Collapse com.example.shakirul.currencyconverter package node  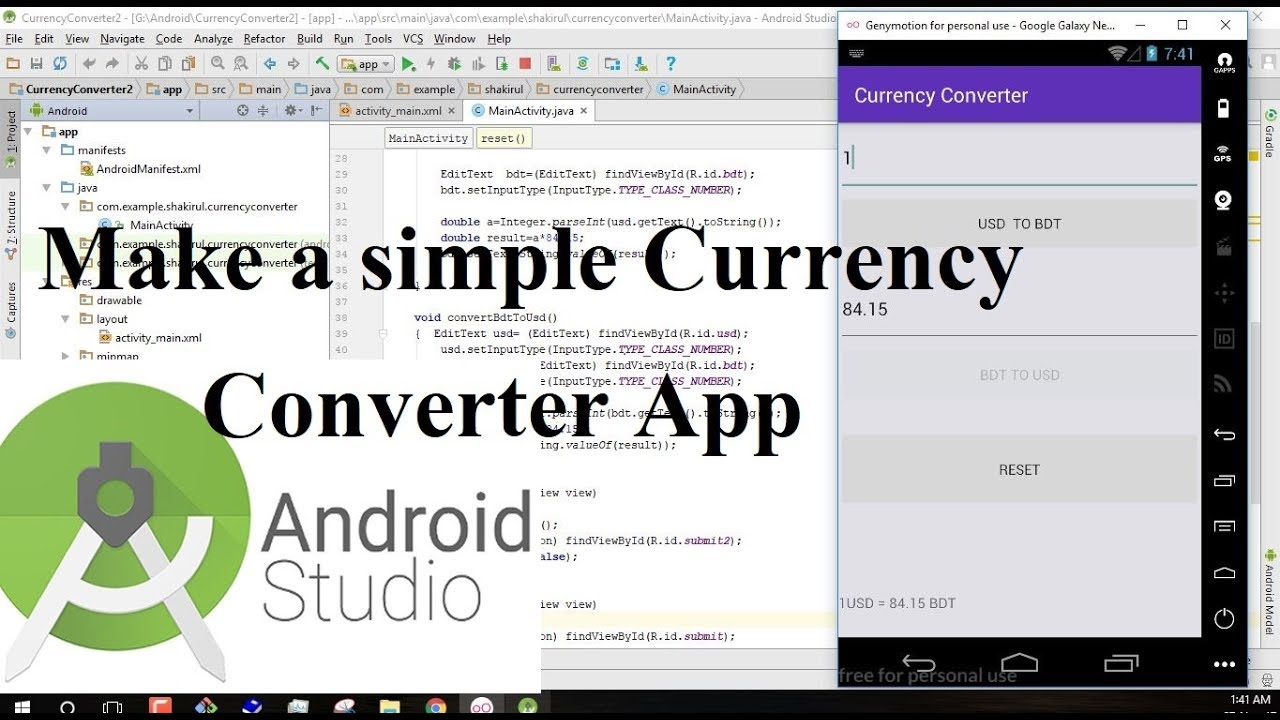coord(66,207)
